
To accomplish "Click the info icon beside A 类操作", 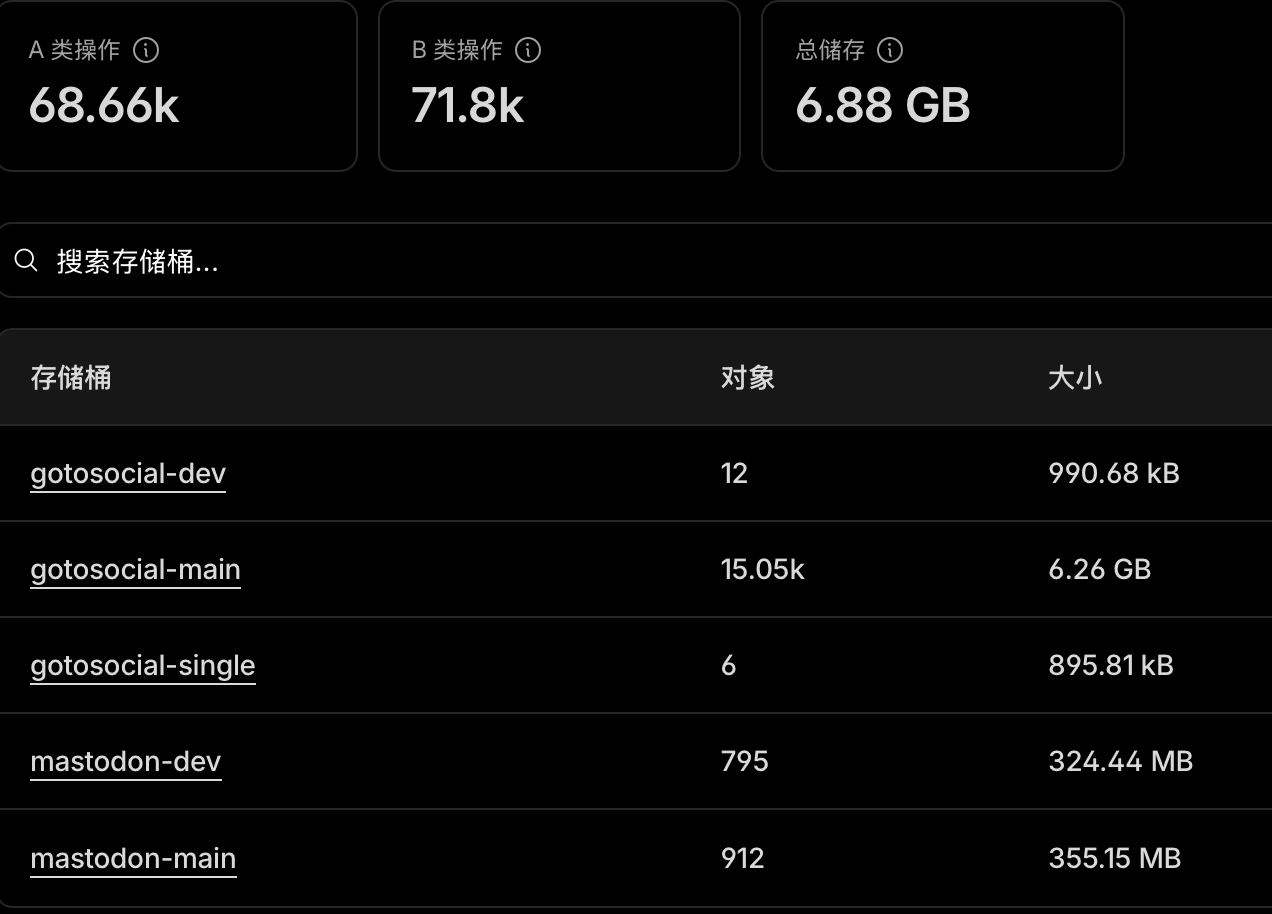I will [x=146, y=50].
